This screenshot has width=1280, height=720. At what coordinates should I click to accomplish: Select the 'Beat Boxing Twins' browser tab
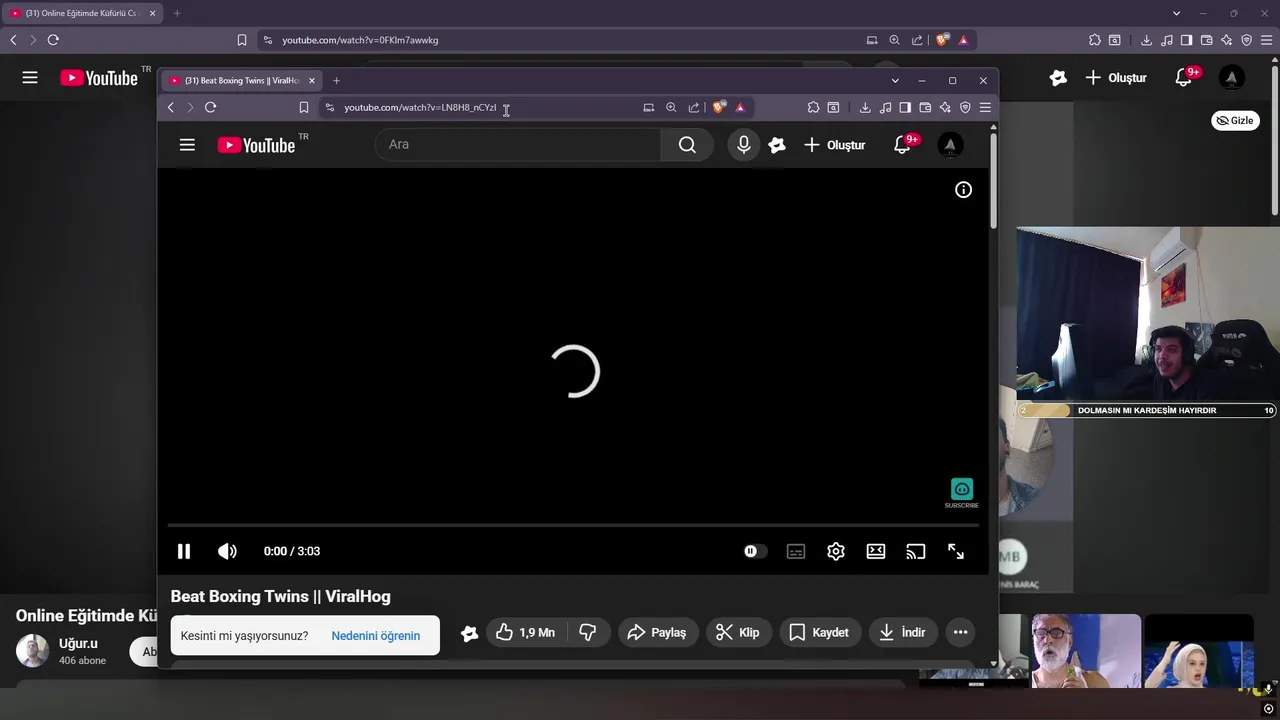coord(241,80)
